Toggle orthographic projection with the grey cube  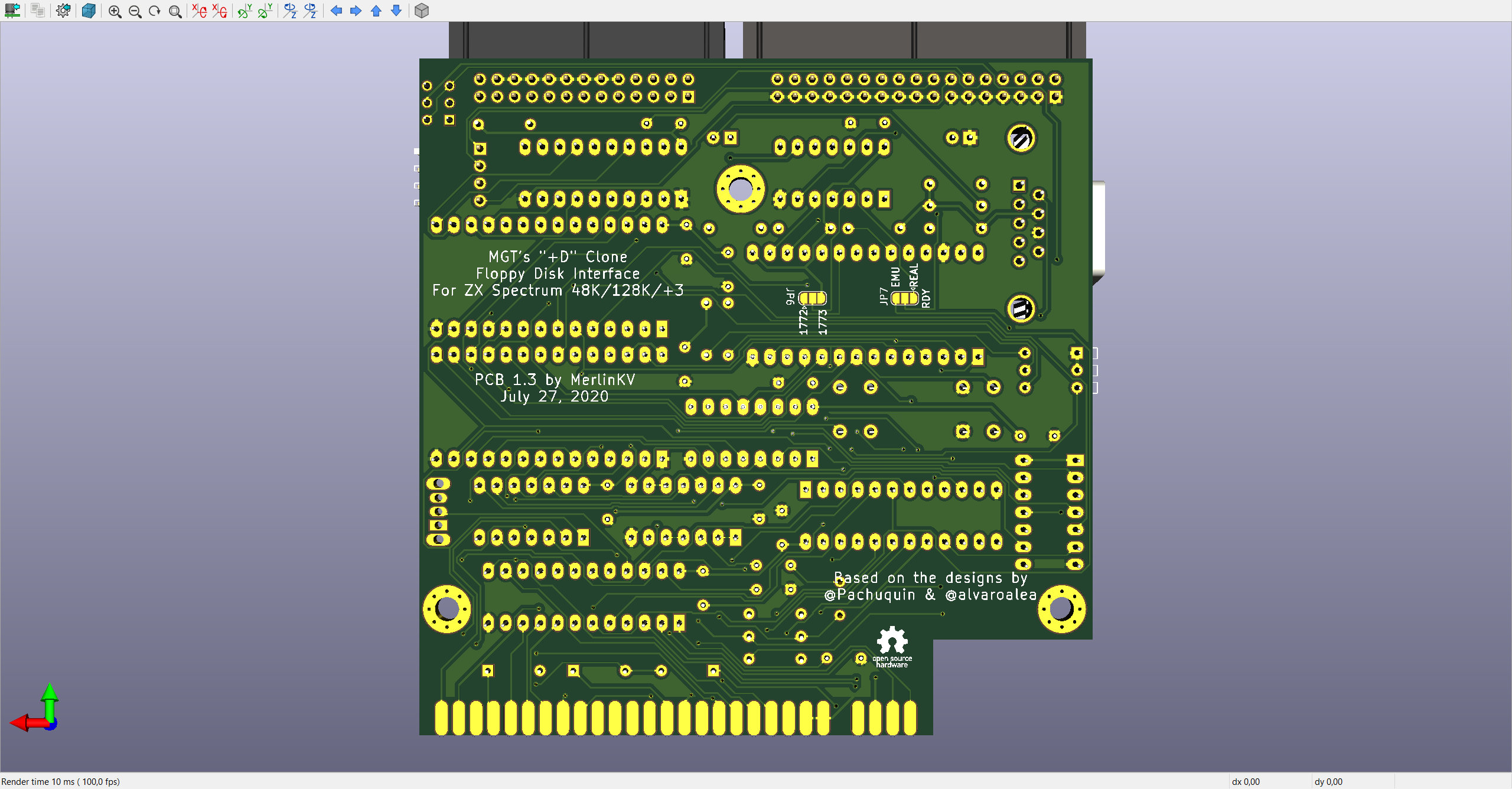pyautogui.click(x=422, y=11)
